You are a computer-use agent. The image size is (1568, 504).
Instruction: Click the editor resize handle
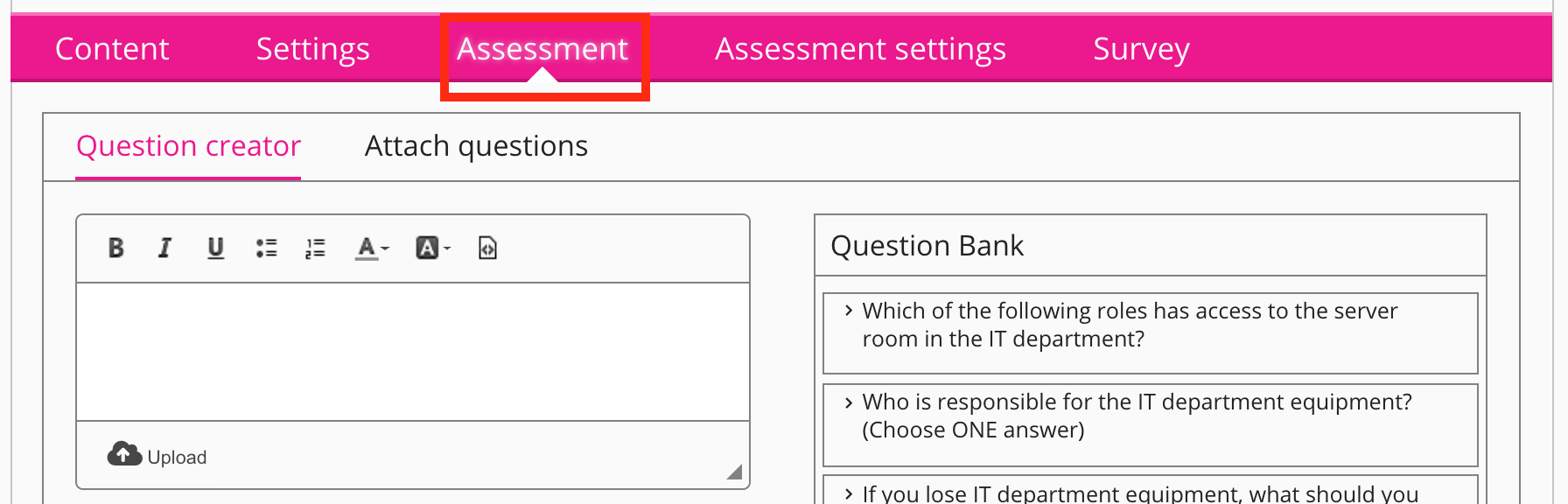734,472
